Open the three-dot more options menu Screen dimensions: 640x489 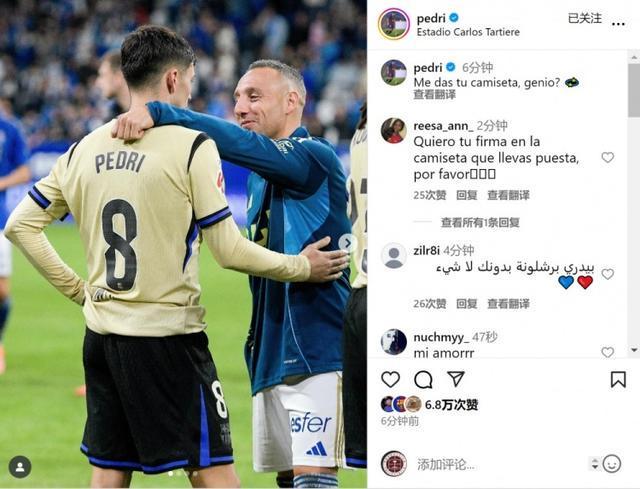pos(618,24)
